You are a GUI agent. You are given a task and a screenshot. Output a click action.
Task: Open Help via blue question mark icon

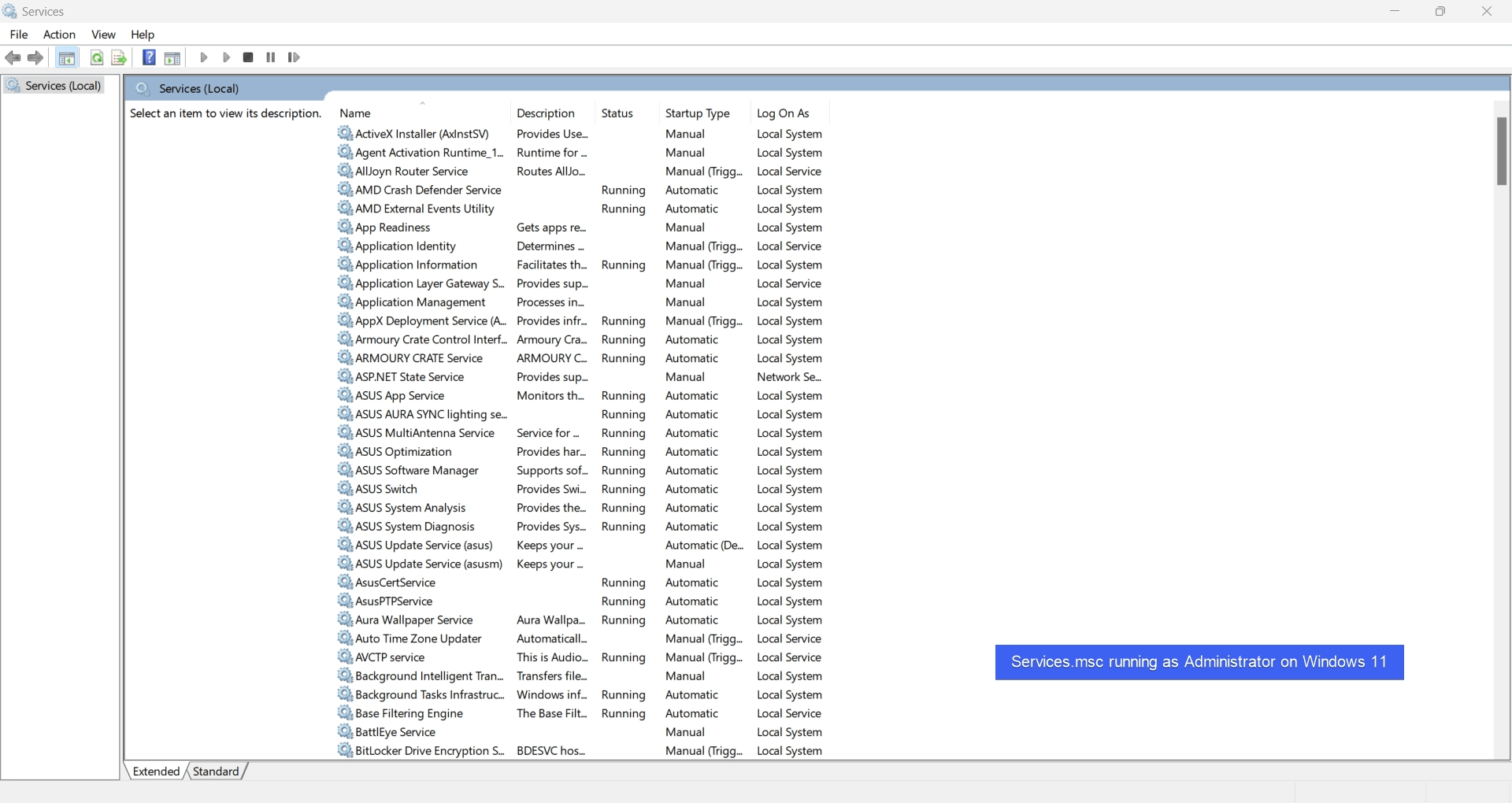click(x=149, y=57)
